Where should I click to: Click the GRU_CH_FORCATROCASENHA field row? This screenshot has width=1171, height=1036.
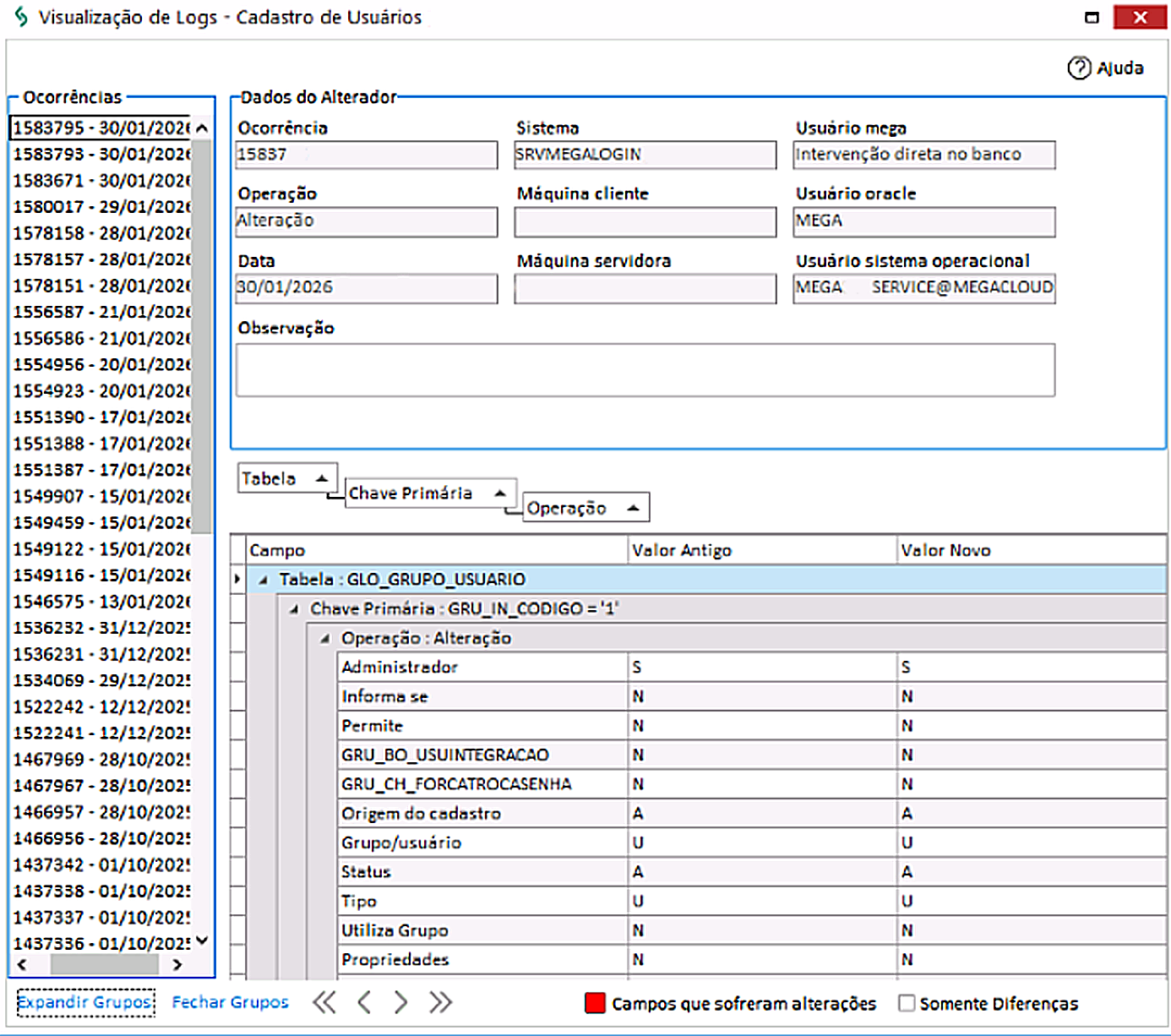tap(752, 784)
